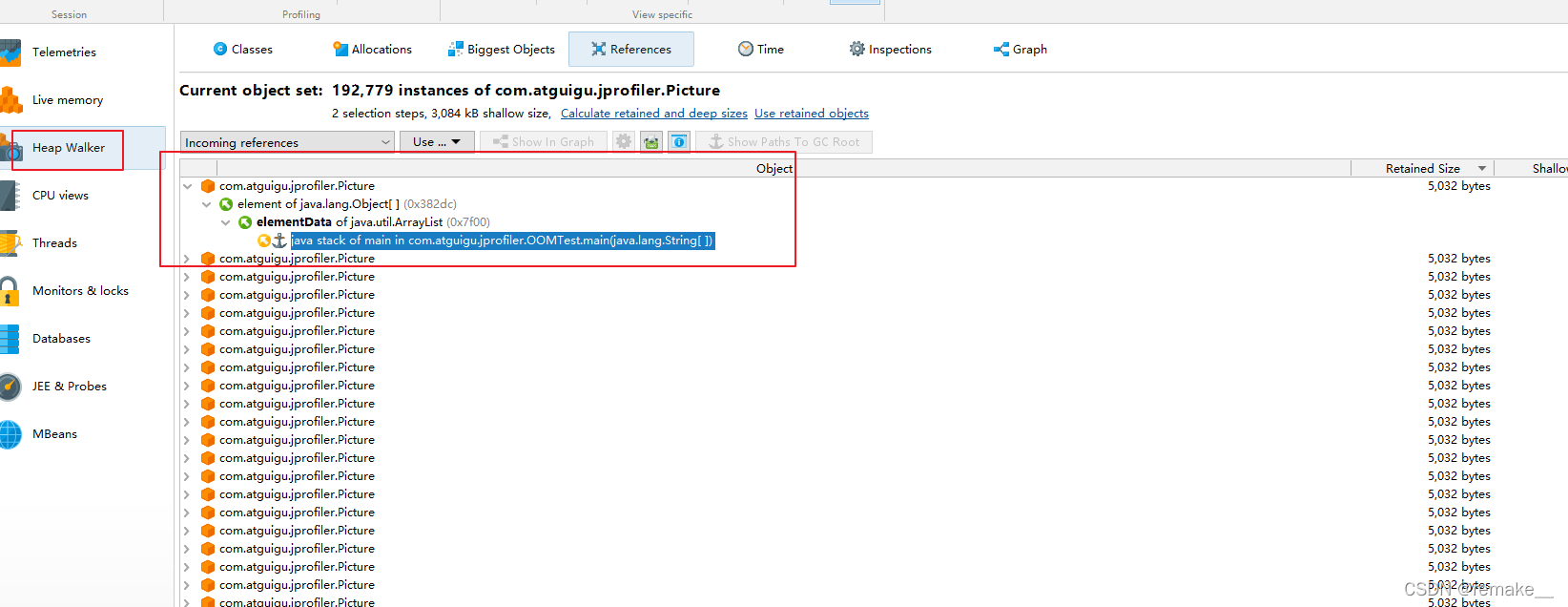Select the java stack of main row

(x=503, y=241)
